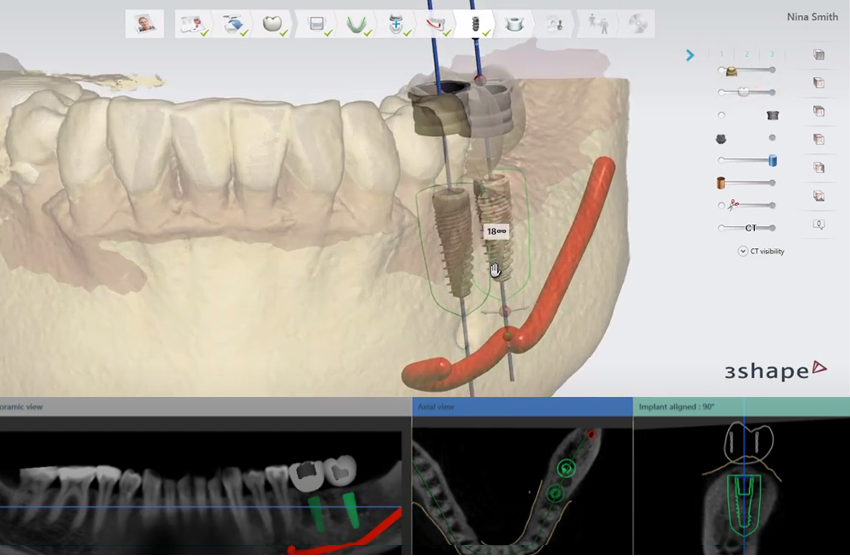Select visibility preset 1
850x557 pixels.
coord(722,54)
